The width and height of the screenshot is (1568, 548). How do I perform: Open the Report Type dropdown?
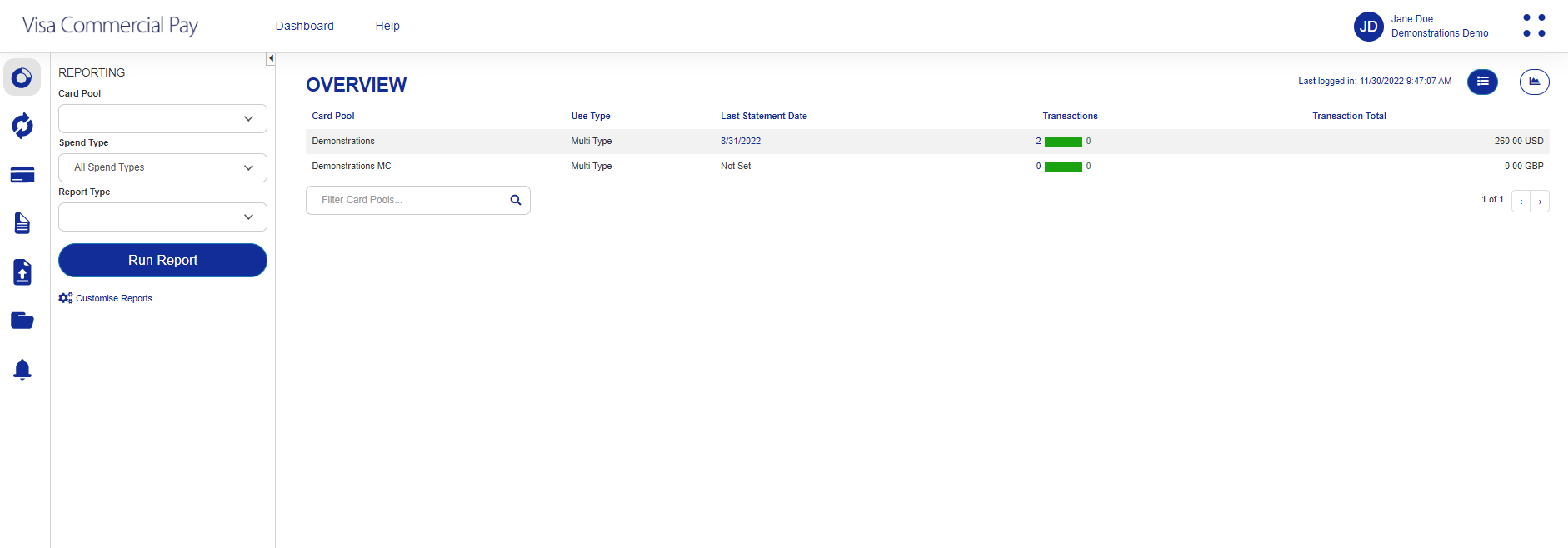pyautogui.click(x=162, y=217)
